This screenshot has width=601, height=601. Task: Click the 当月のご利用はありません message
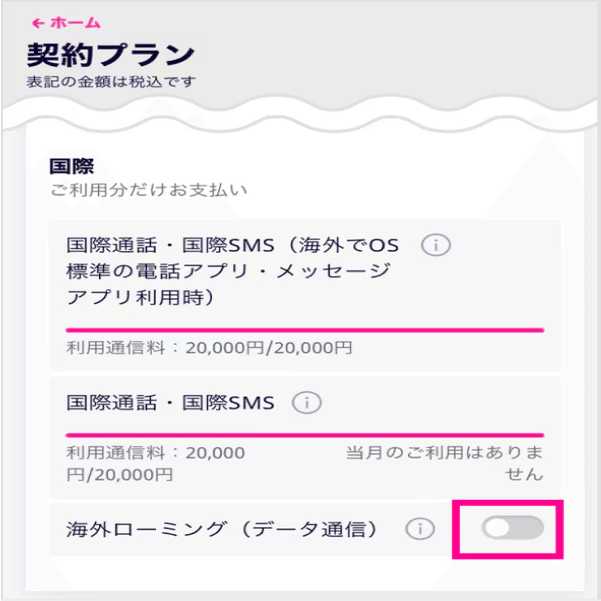[x=445, y=464]
